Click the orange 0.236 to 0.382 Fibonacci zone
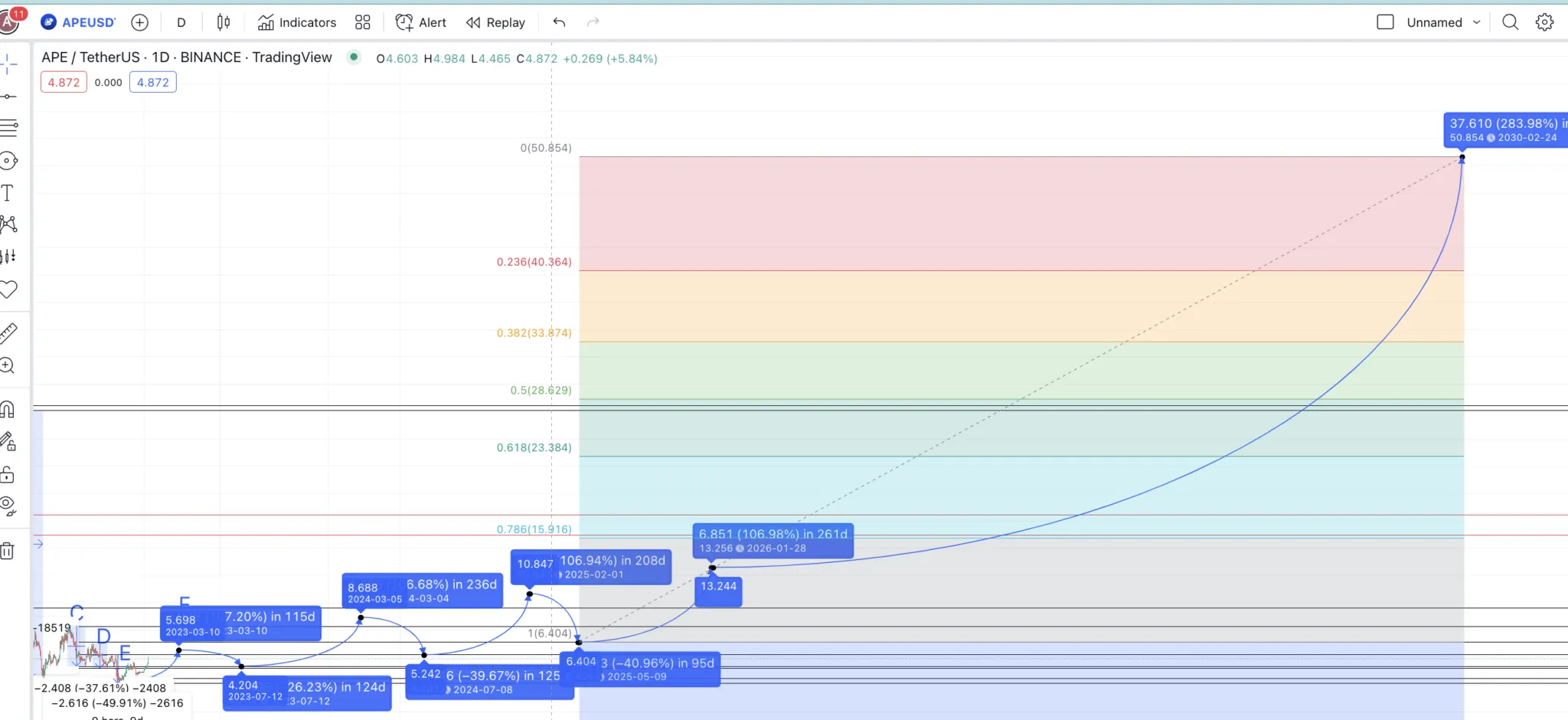 1021,306
